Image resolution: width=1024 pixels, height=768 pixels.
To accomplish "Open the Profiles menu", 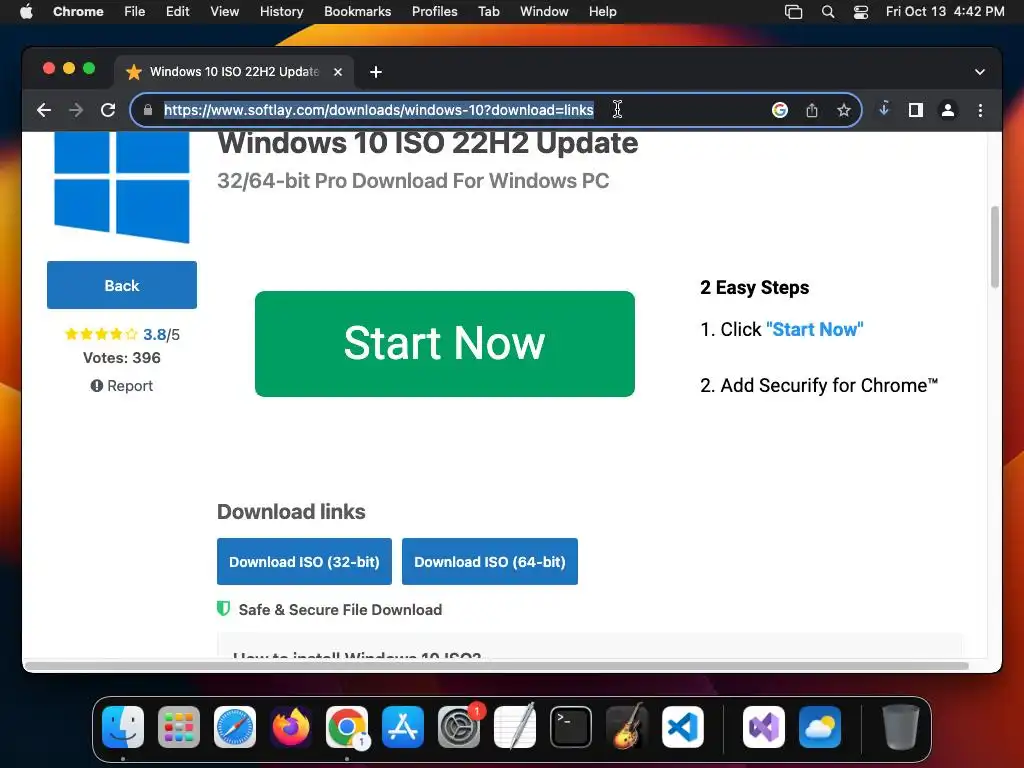I will (434, 12).
